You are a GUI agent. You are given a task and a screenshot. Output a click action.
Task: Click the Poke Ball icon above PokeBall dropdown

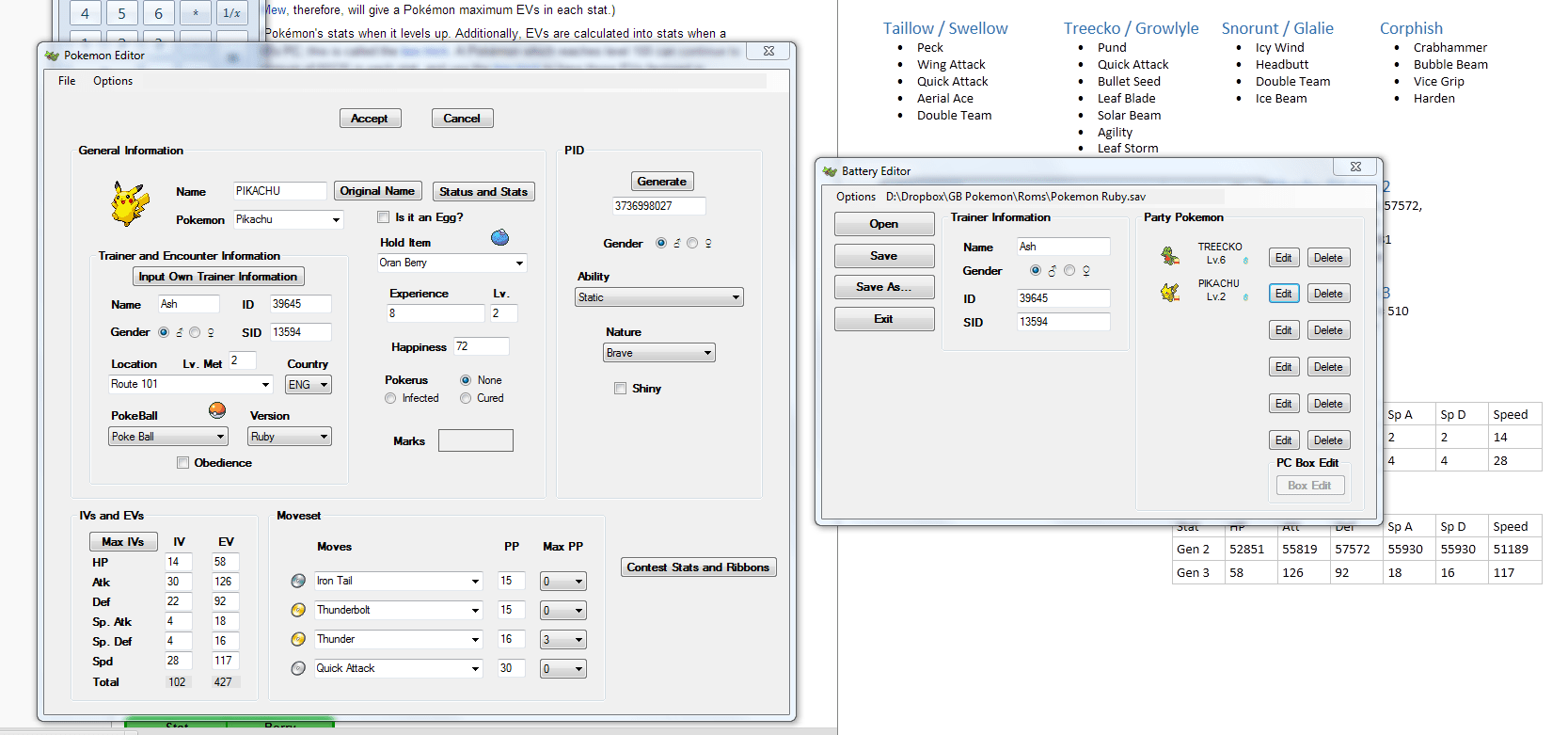(217, 410)
